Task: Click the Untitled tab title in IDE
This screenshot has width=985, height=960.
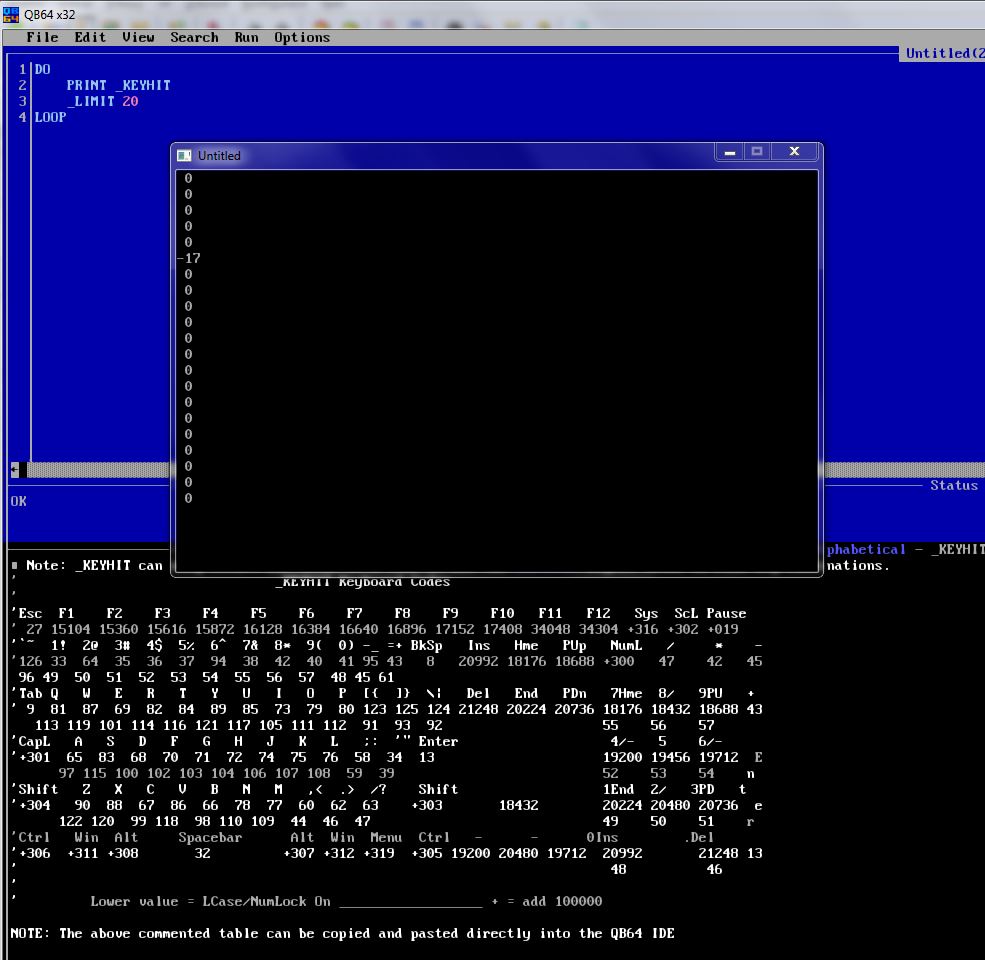Action: [x=944, y=53]
